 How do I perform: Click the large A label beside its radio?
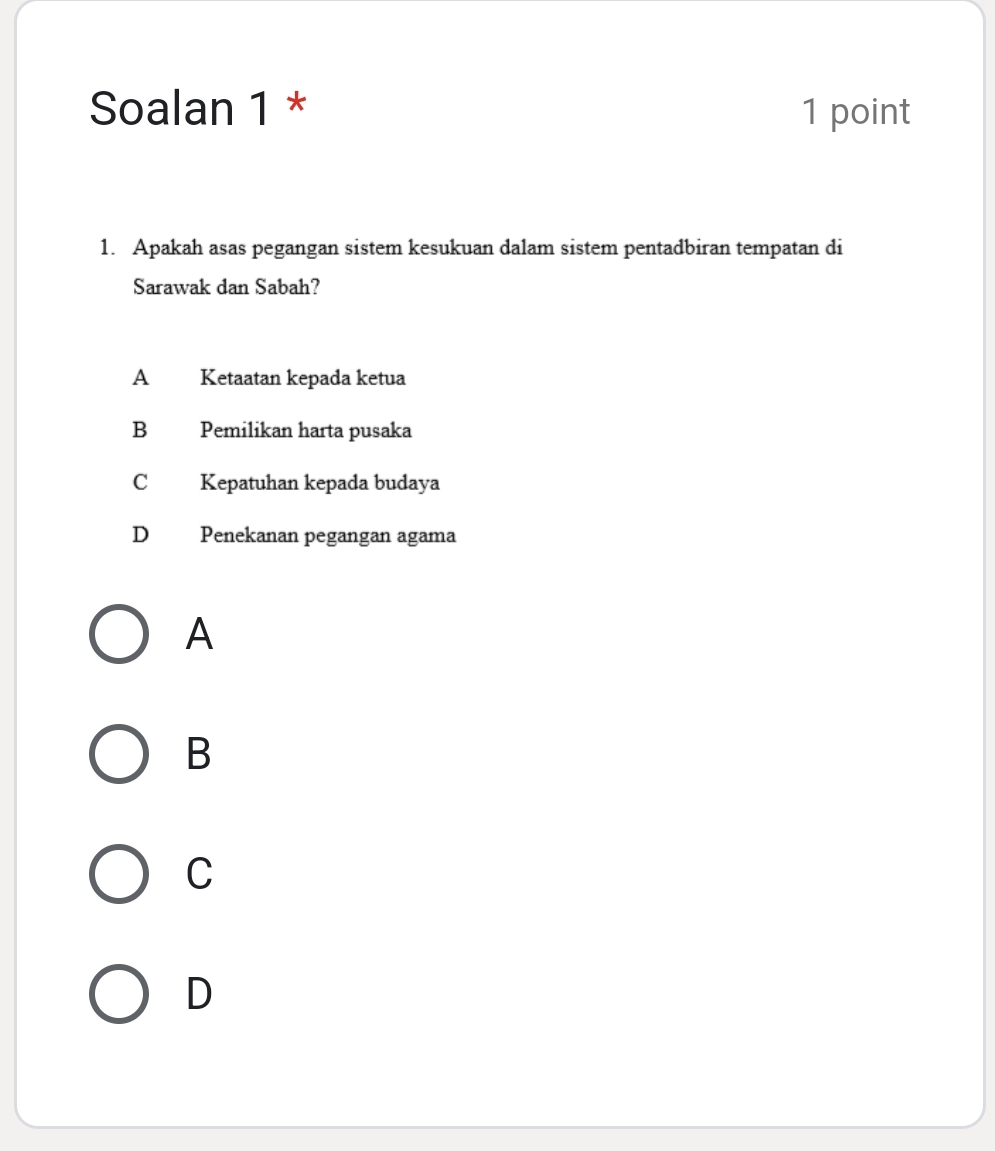(200, 634)
